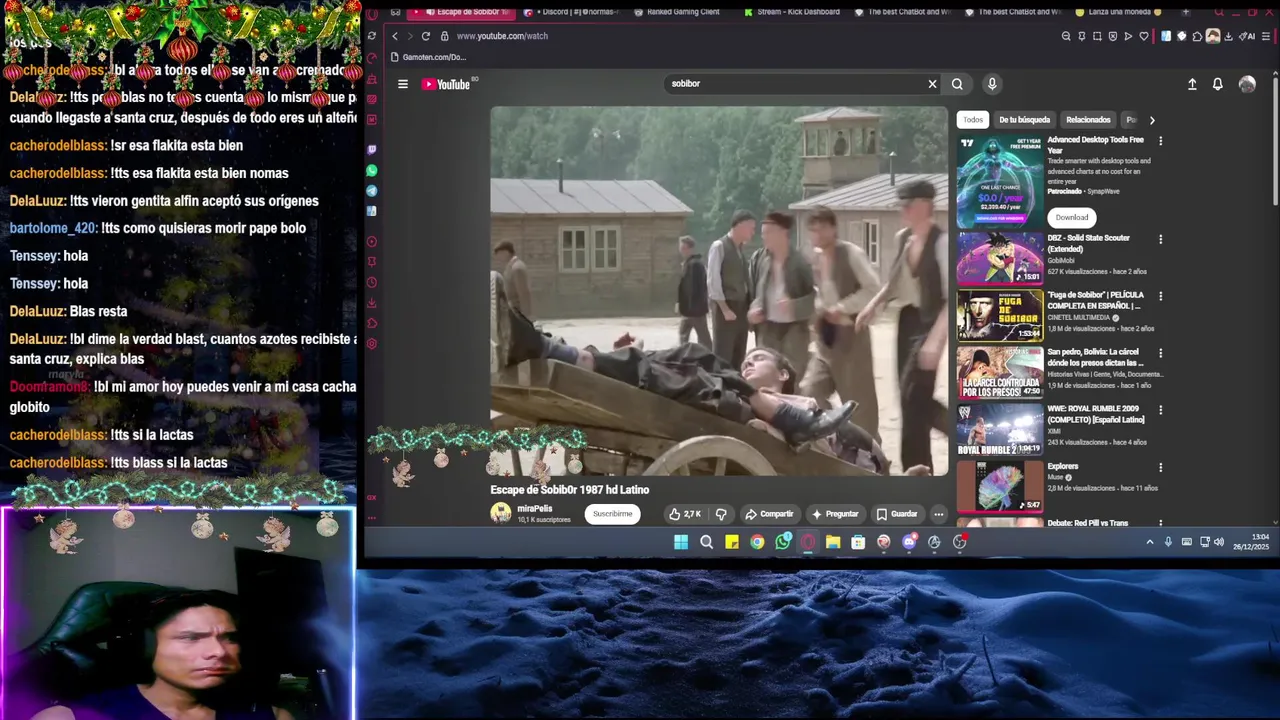The height and width of the screenshot is (720, 1280).
Task: Click the Preguntar button
Action: point(835,514)
